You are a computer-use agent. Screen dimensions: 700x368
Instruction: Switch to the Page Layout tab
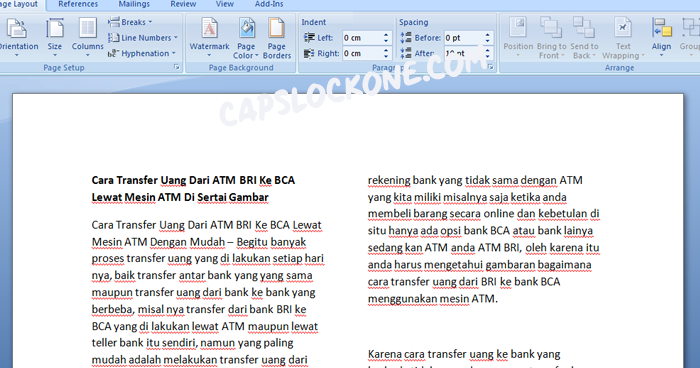coord(19,4)
